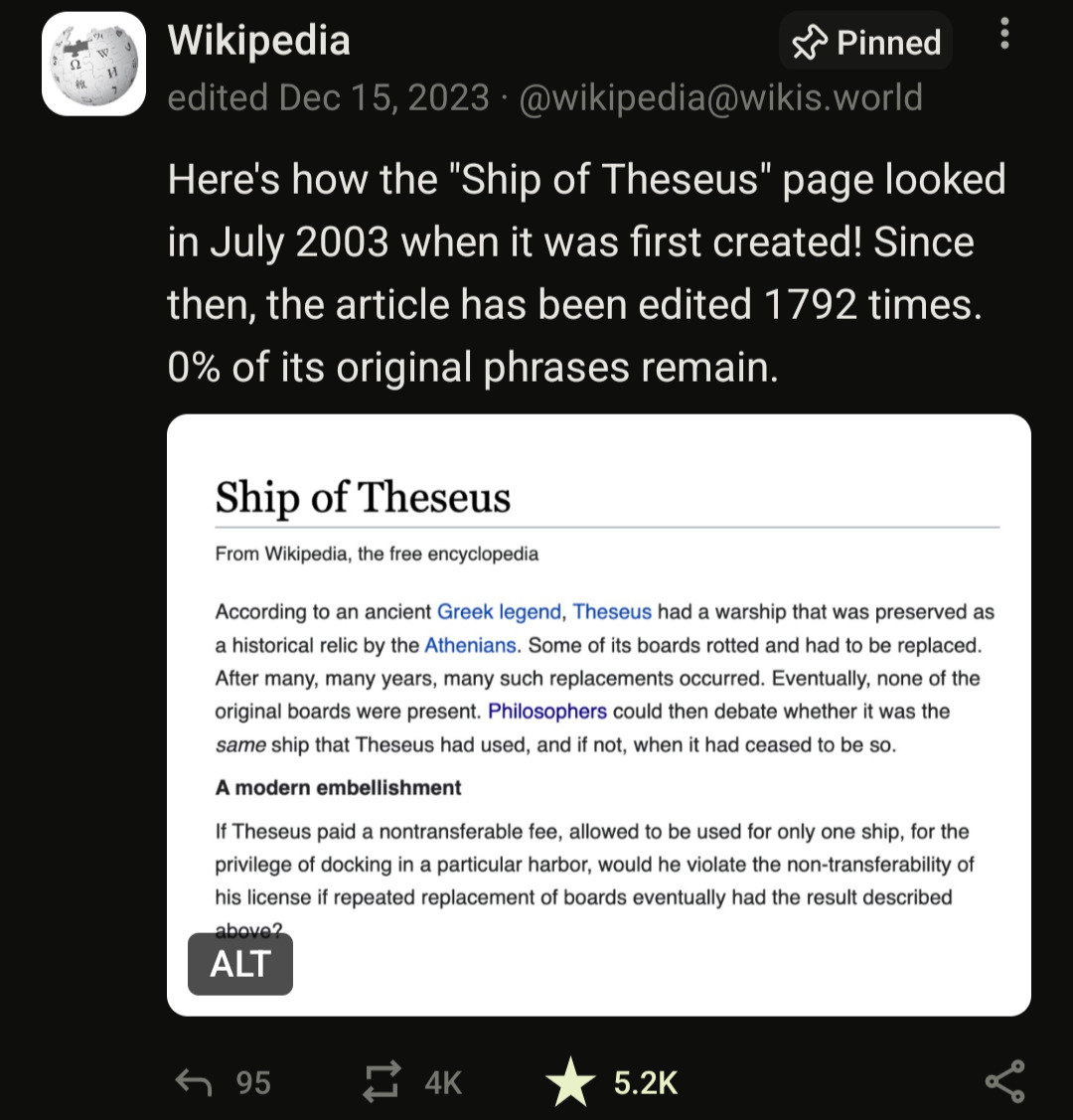The width and height of the screenshot is (1073, 1120).
Task: Open the Wikipedia globe avatar
Action: click(93, 64)
